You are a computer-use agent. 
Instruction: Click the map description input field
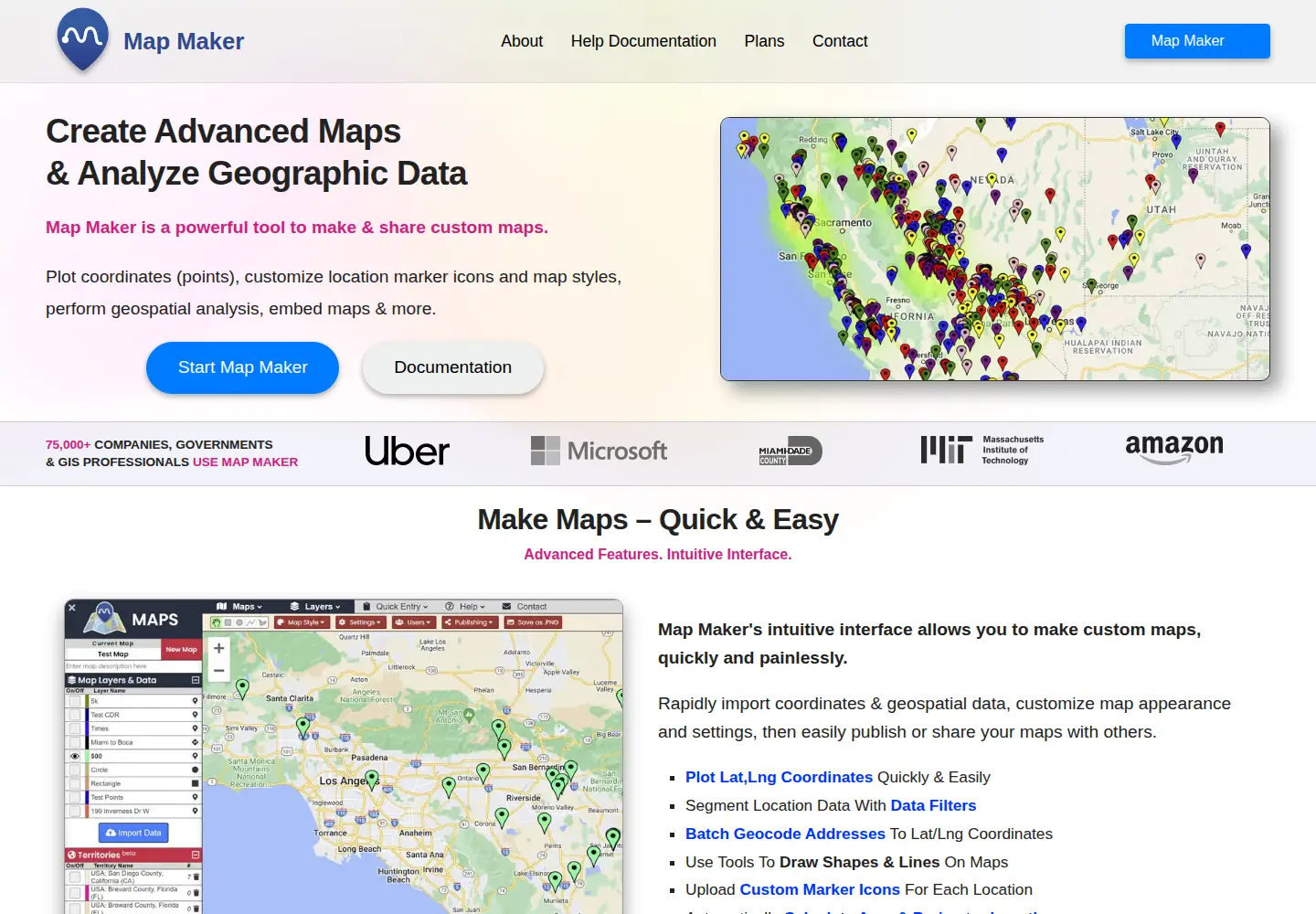coord(133,666)
